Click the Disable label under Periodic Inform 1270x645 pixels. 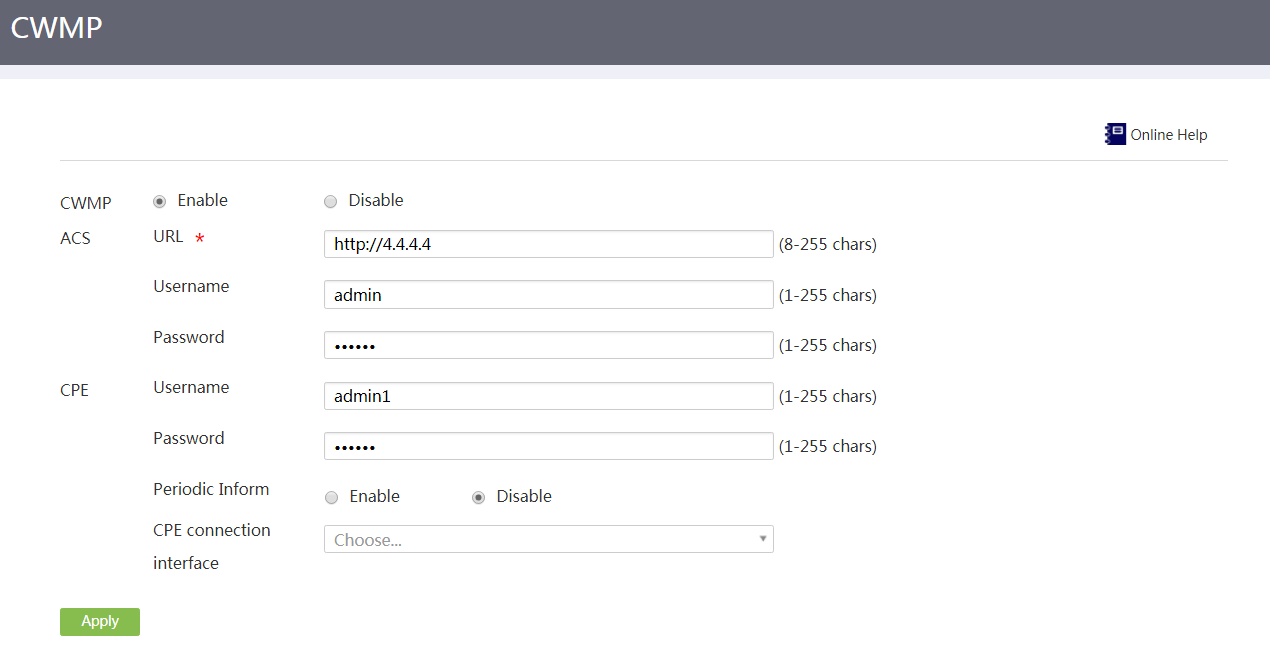524,496
